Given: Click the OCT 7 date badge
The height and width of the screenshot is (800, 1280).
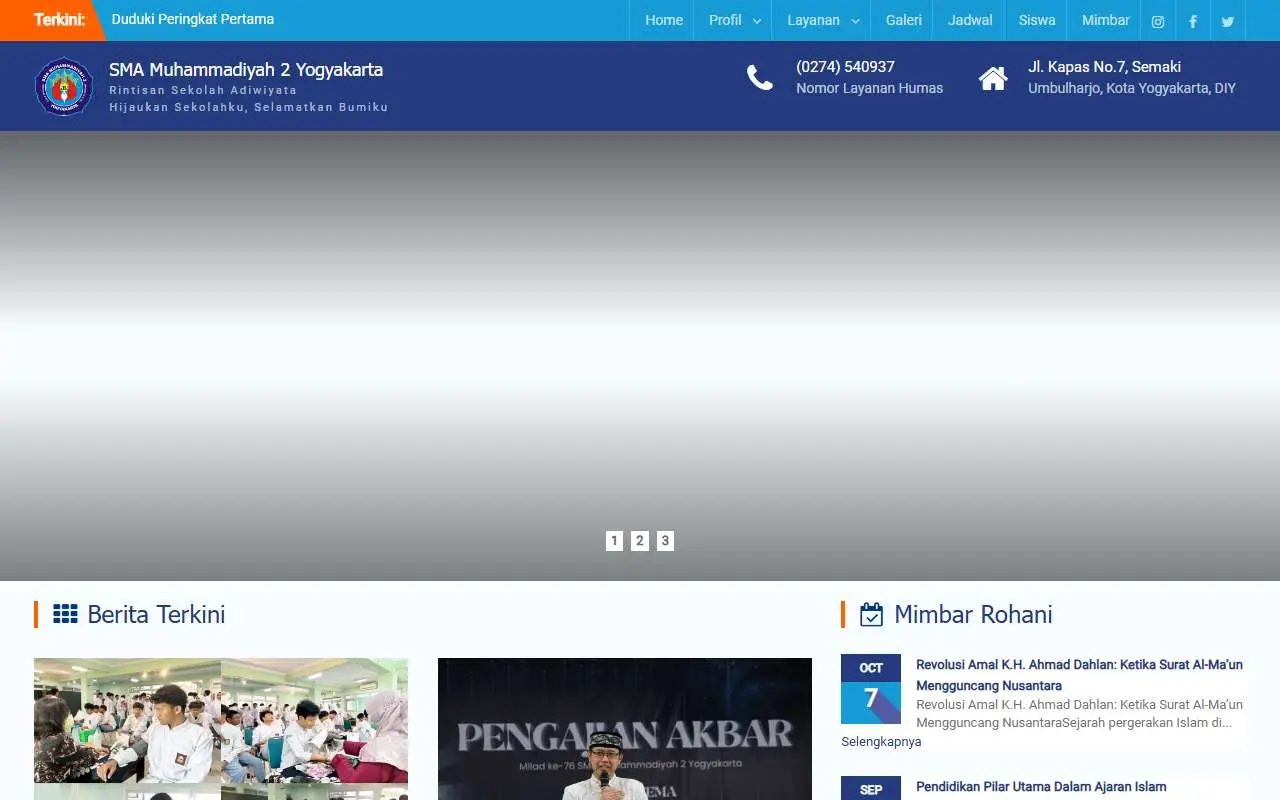Looking at the screenshot, I should click(x=871, y=689).
